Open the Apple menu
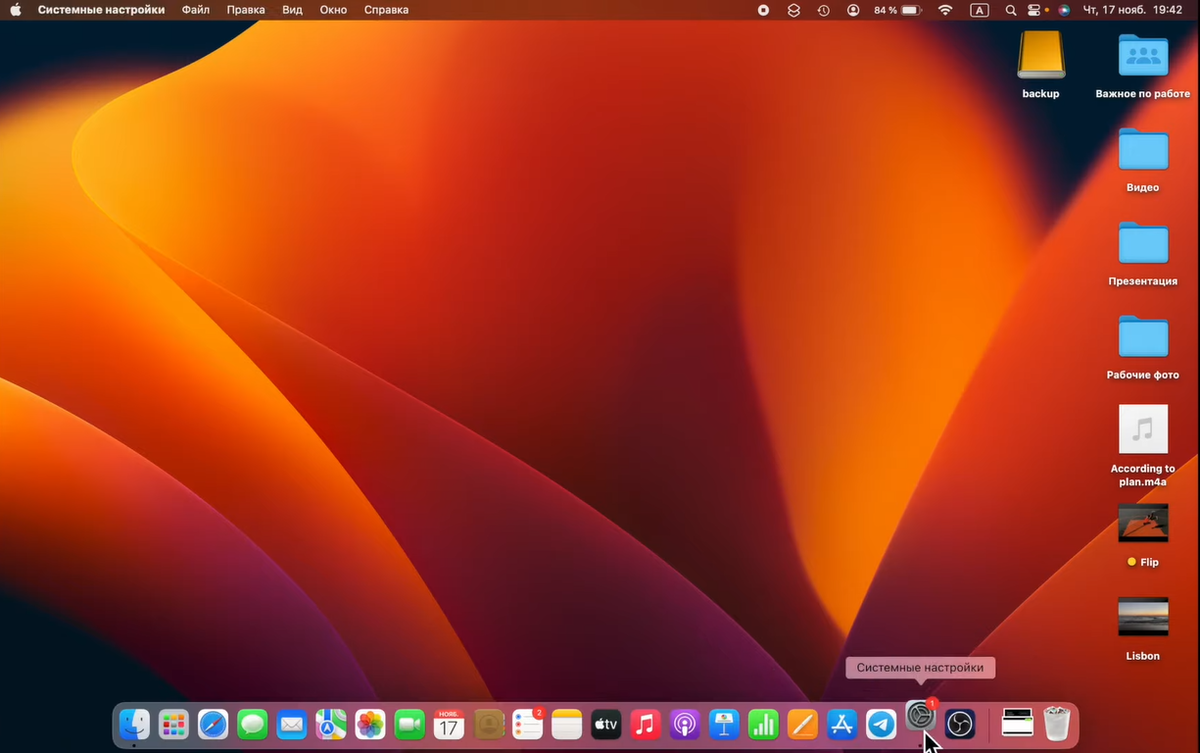Image resolution: width=1200 pixels, height=753 pixels. click(15, 10)
